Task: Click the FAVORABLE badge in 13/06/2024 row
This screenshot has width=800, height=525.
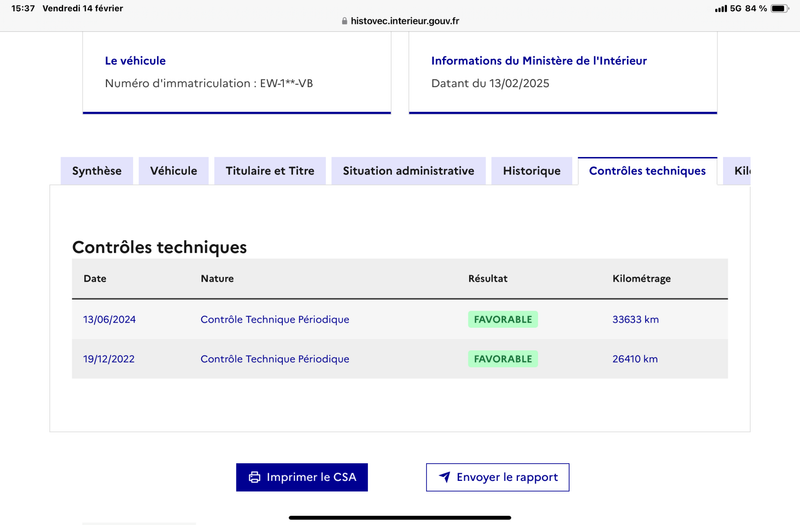Action: coord(503,319)
